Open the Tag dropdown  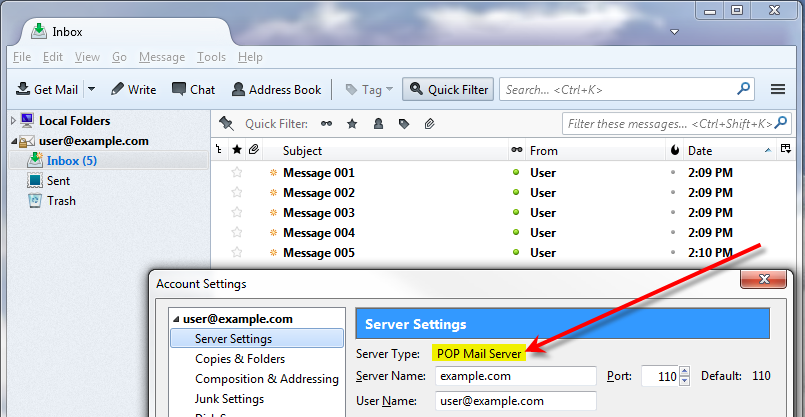[369, 89]
